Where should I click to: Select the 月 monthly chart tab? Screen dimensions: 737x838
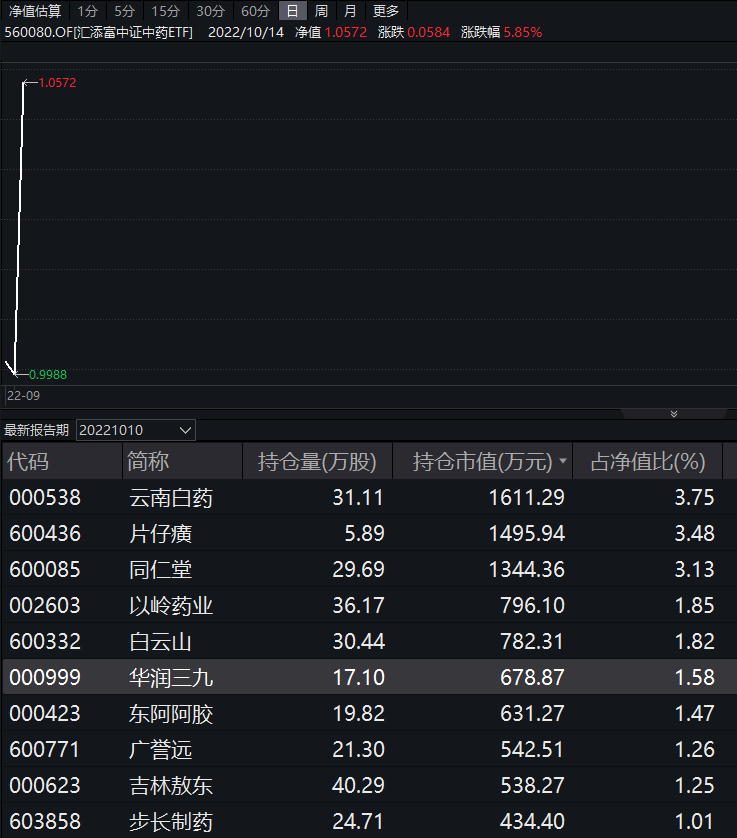click(350, 11)
